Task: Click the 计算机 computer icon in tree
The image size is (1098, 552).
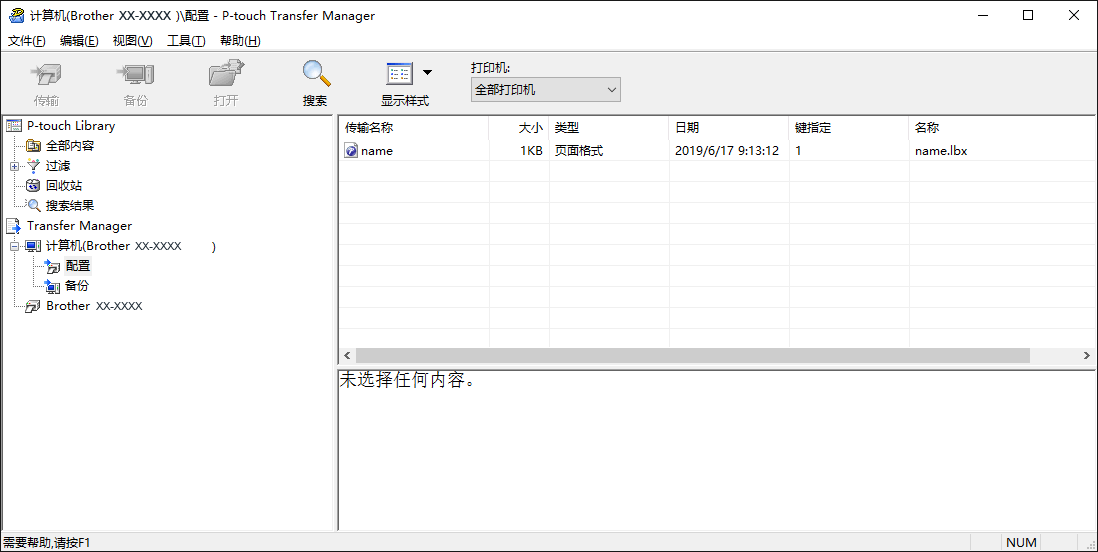Action: pyautogui.click(x=33, y=246)
